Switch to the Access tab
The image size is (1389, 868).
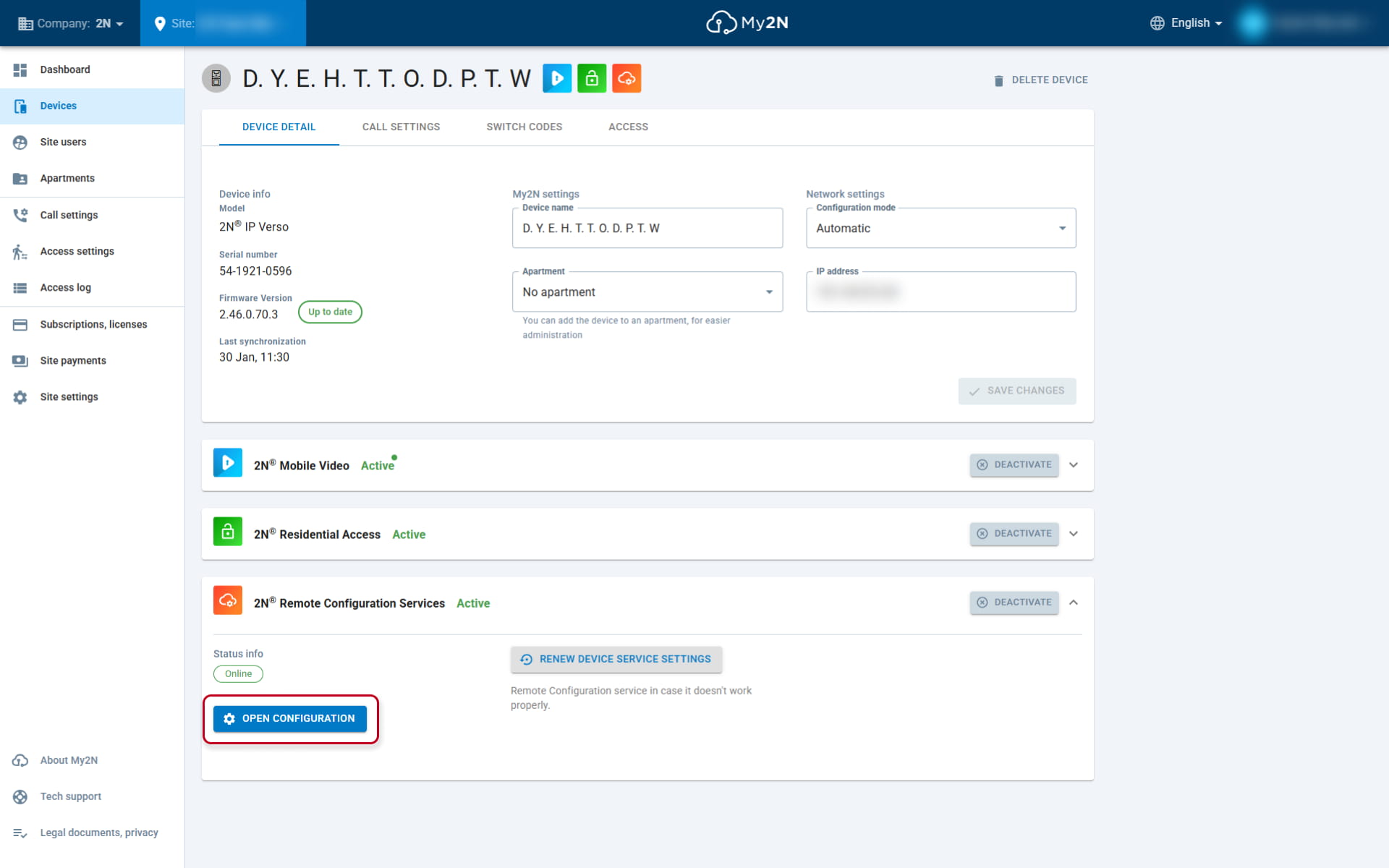click(628, 127)
